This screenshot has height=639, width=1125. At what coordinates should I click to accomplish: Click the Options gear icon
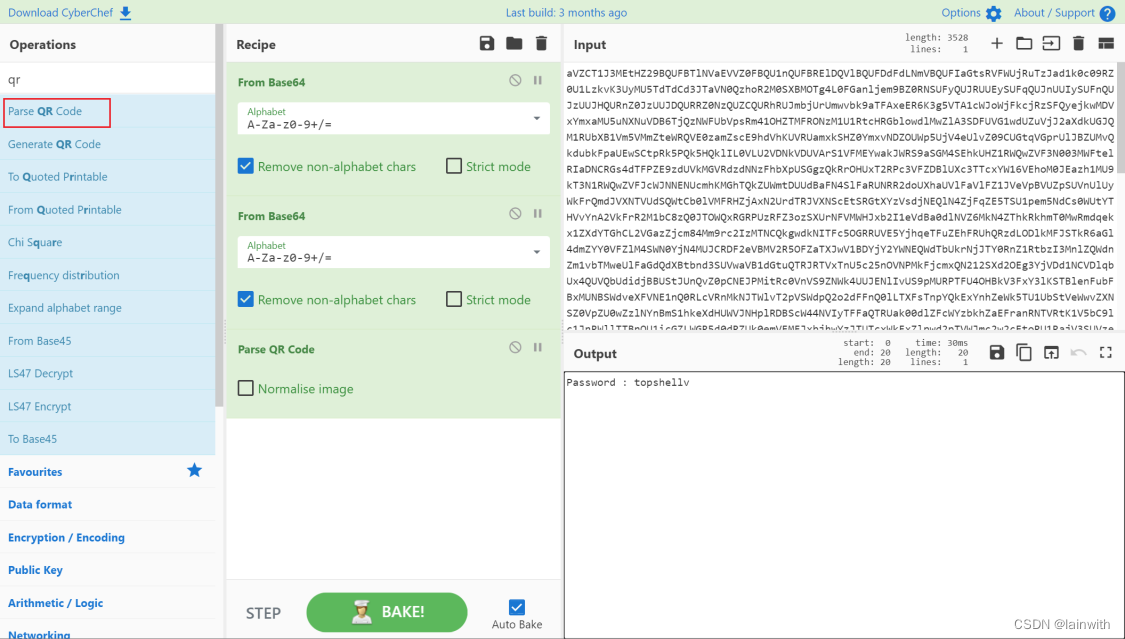tap(994, 14)
